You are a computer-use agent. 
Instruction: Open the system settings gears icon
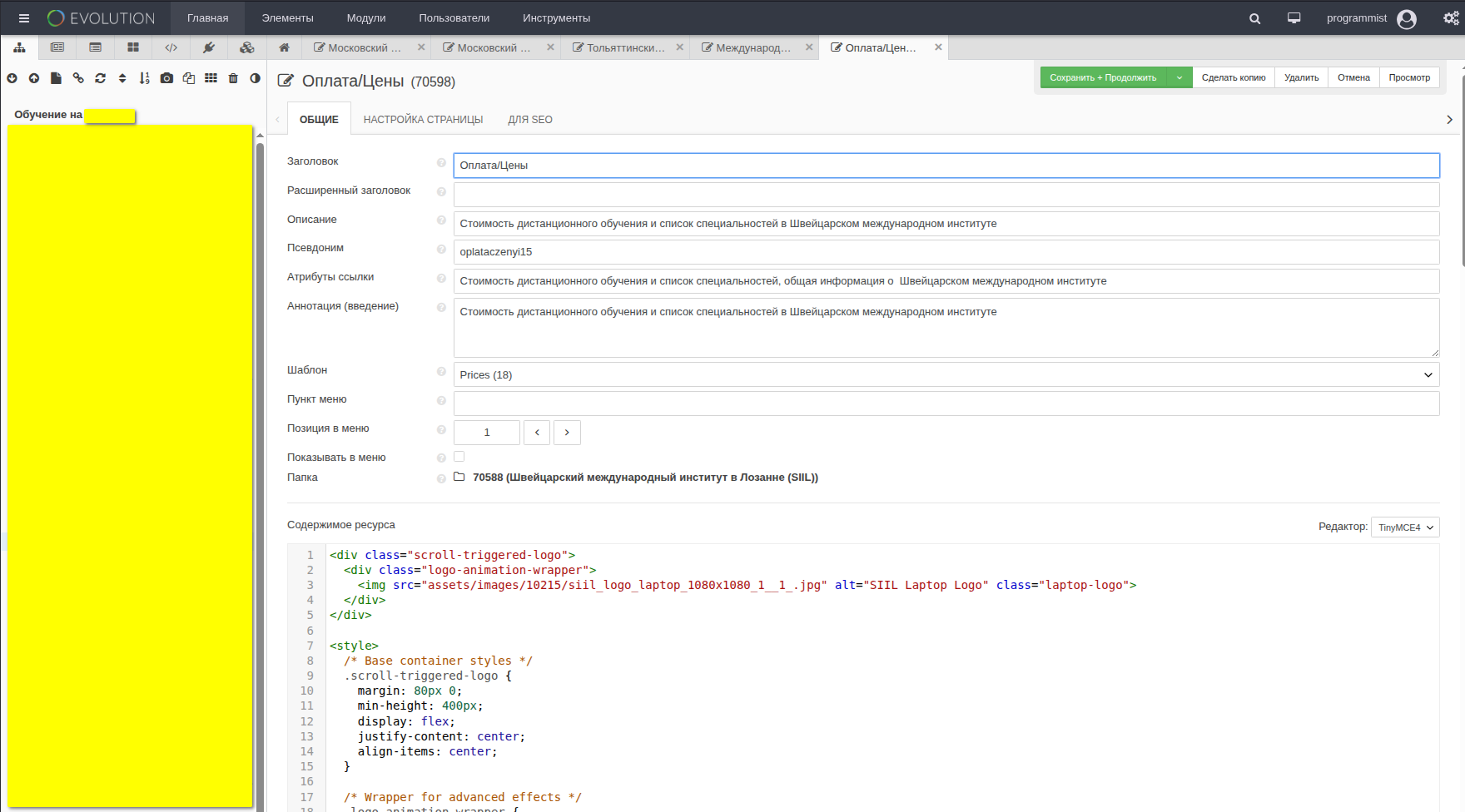point(1451,18)
